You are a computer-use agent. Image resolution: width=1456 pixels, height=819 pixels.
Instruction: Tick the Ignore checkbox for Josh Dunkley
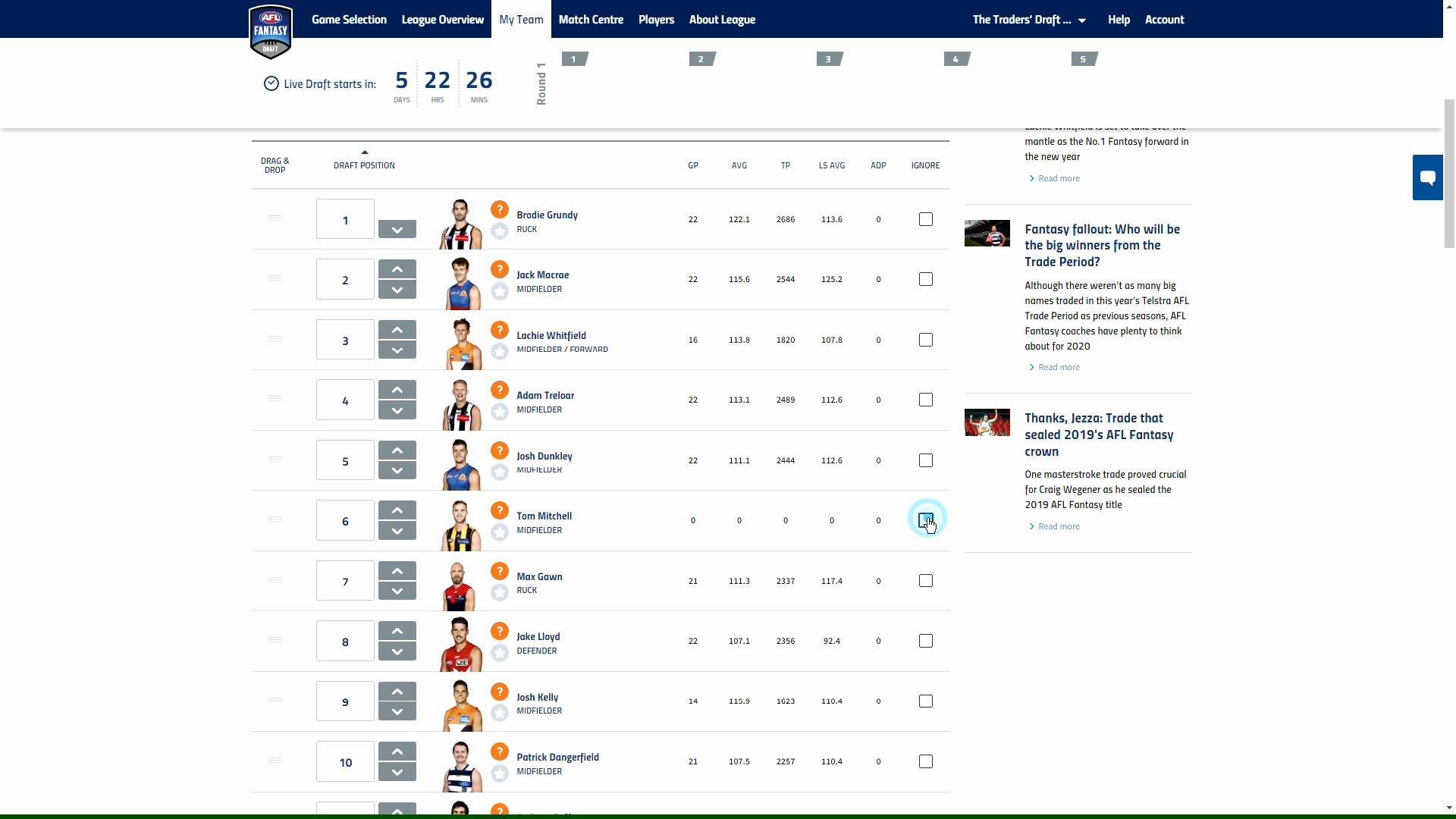(925, 460)
